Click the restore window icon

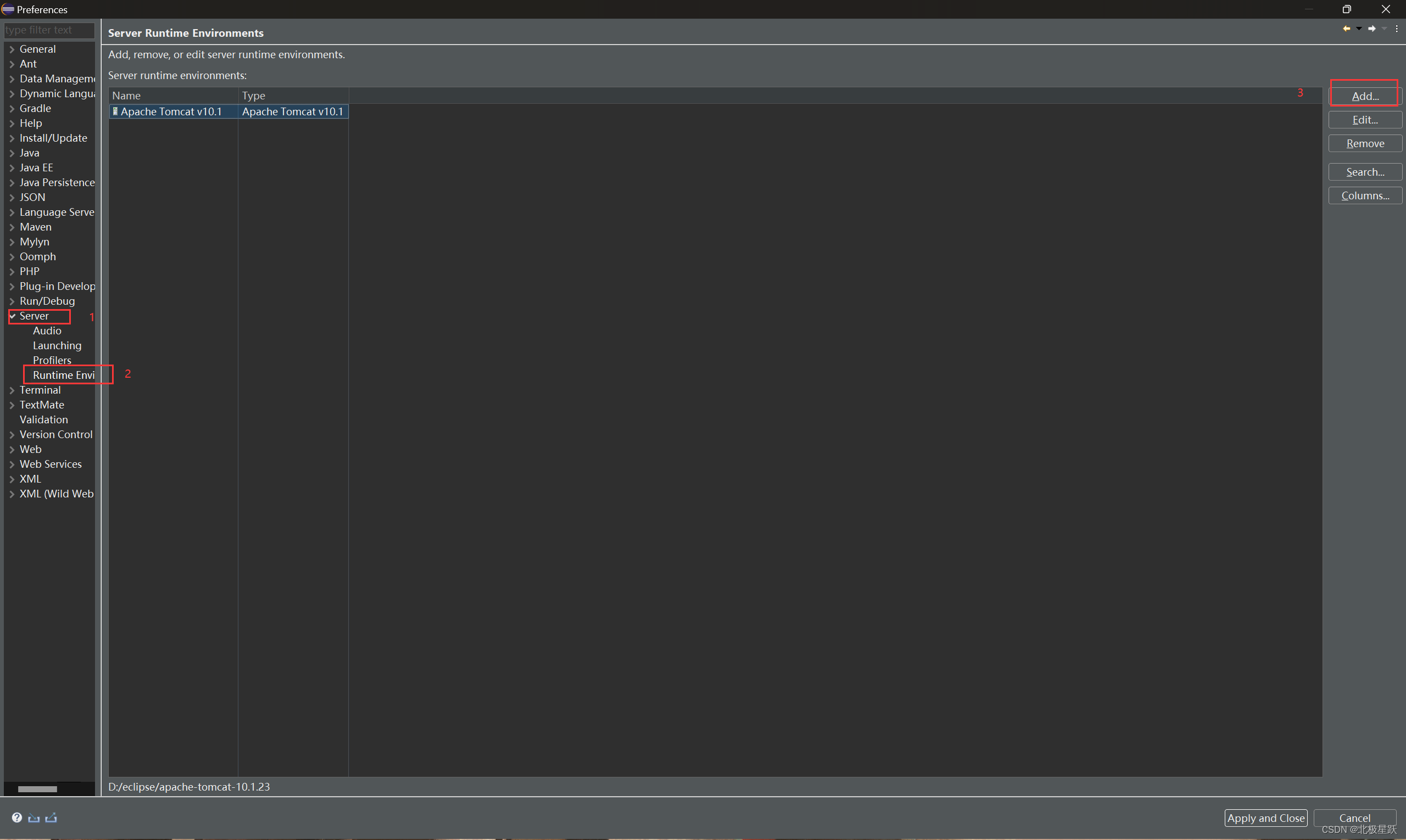[x=1347, y=9]
